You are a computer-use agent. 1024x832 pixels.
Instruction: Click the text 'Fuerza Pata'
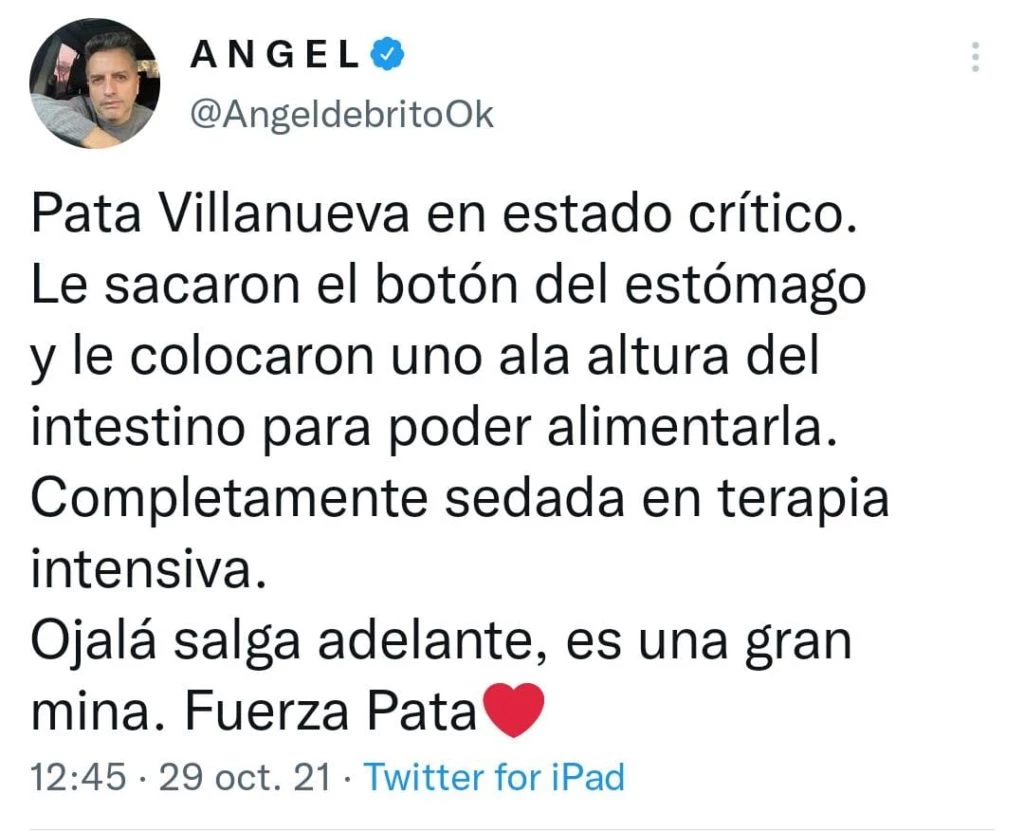tap(331, 711)
